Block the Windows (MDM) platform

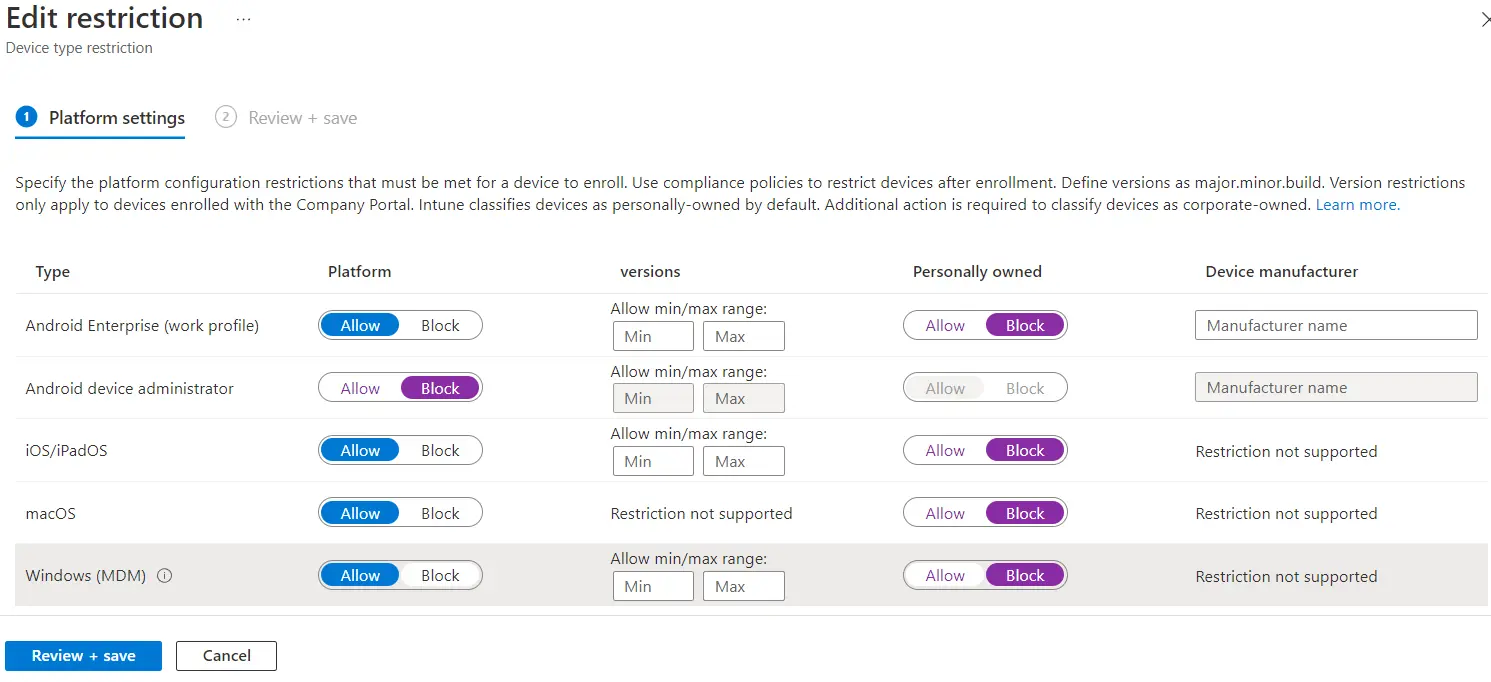click(440, 576)
